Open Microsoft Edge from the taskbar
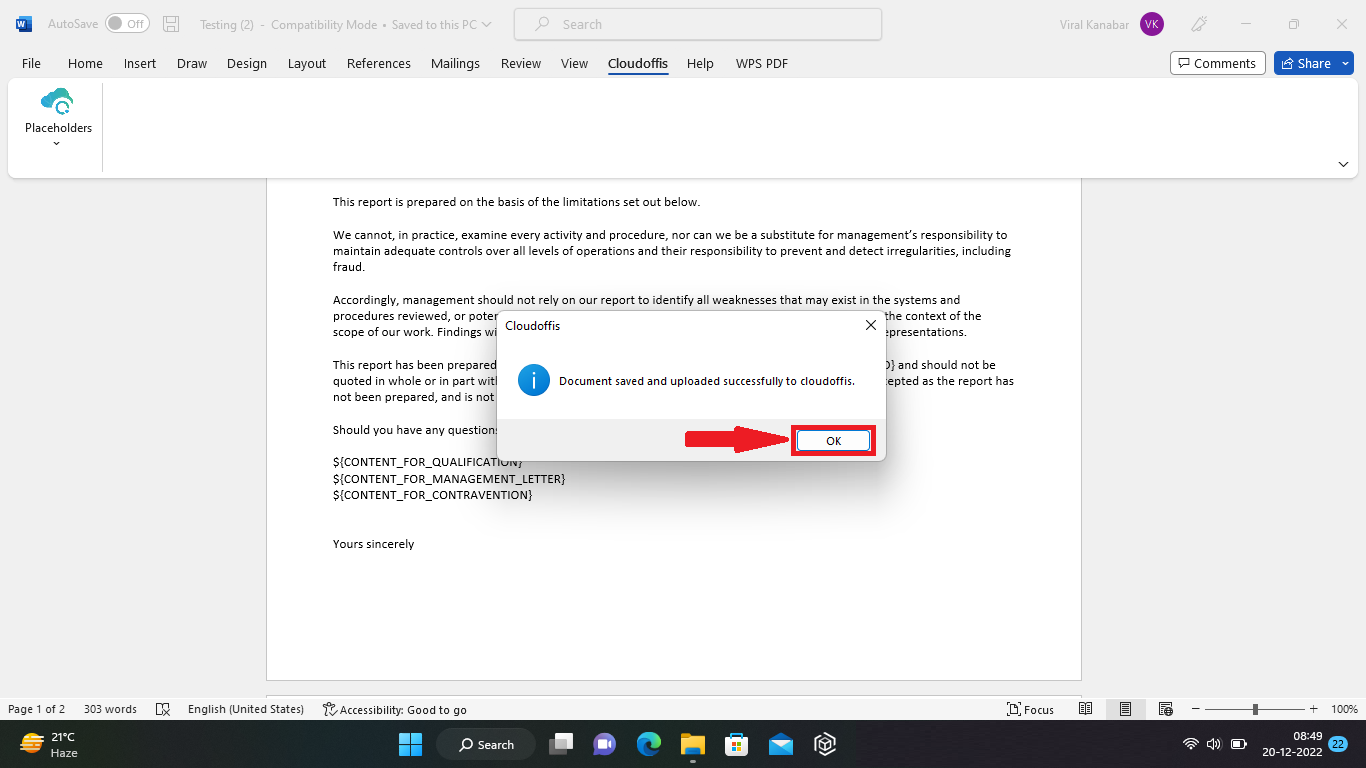1366x768 pixels. pyautogui.click(x=649, y=744)
